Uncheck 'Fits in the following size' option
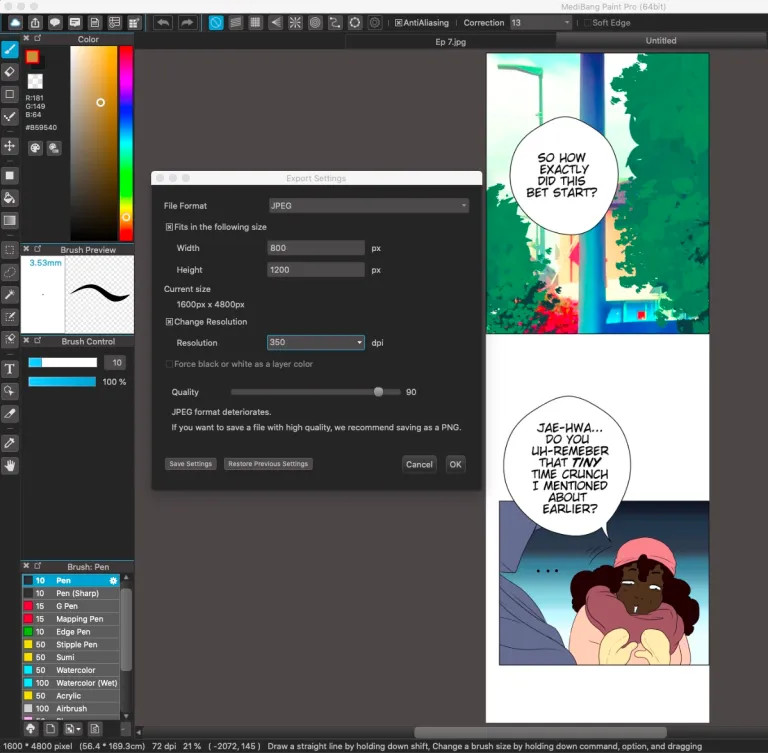768x753 pixels. point(169,227)
